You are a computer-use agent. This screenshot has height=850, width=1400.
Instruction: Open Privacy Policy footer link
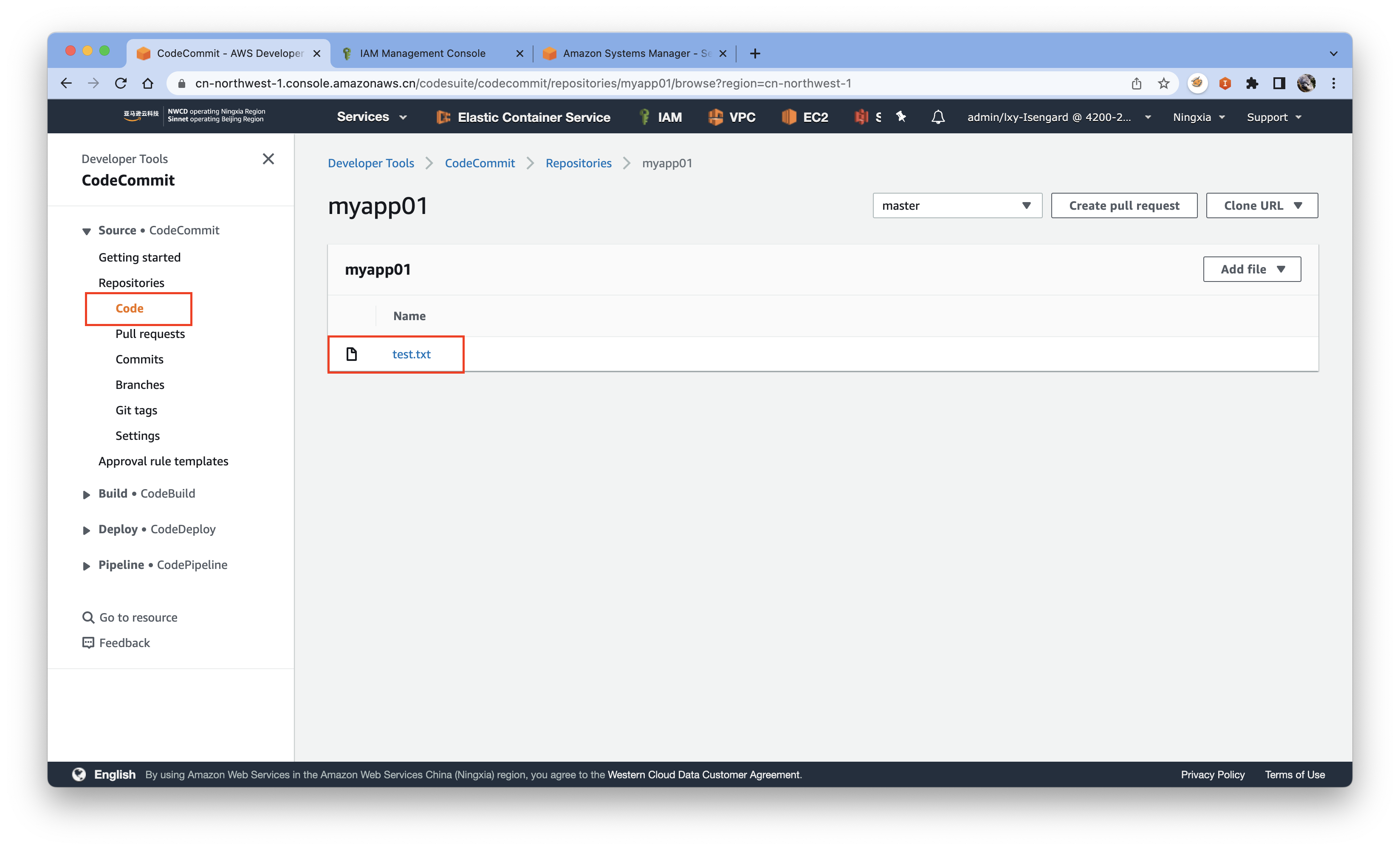[x=1213, y=774]
